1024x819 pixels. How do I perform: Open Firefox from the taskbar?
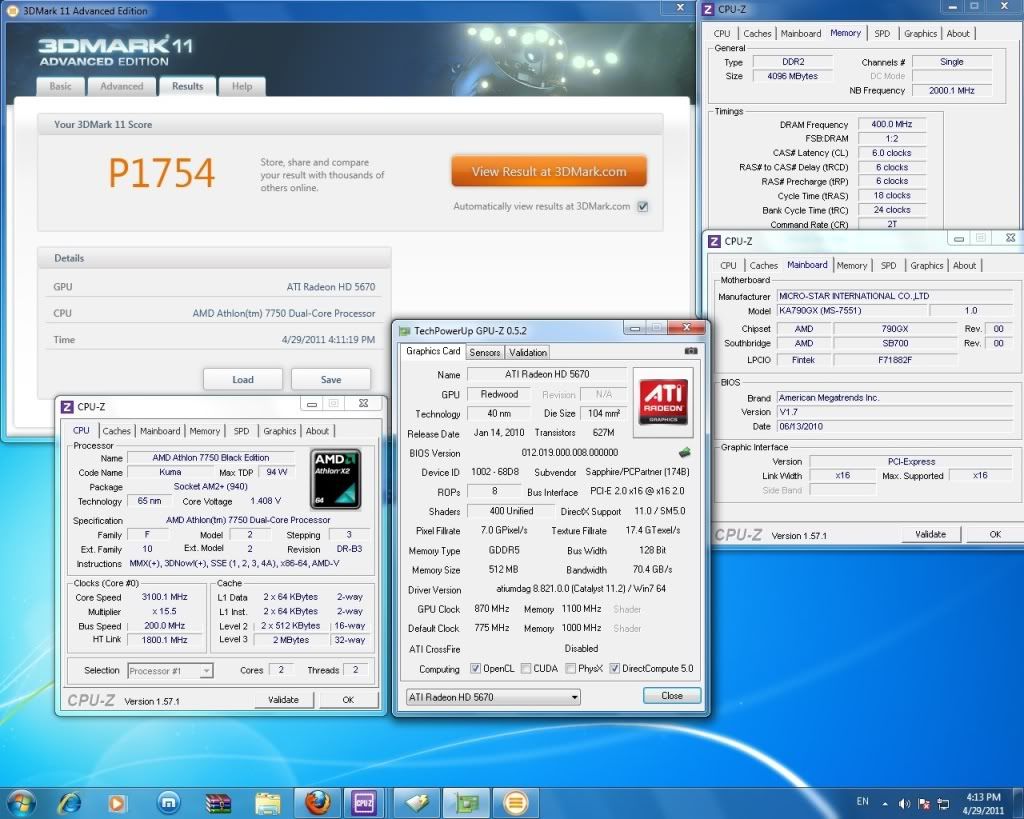(317, 803)
